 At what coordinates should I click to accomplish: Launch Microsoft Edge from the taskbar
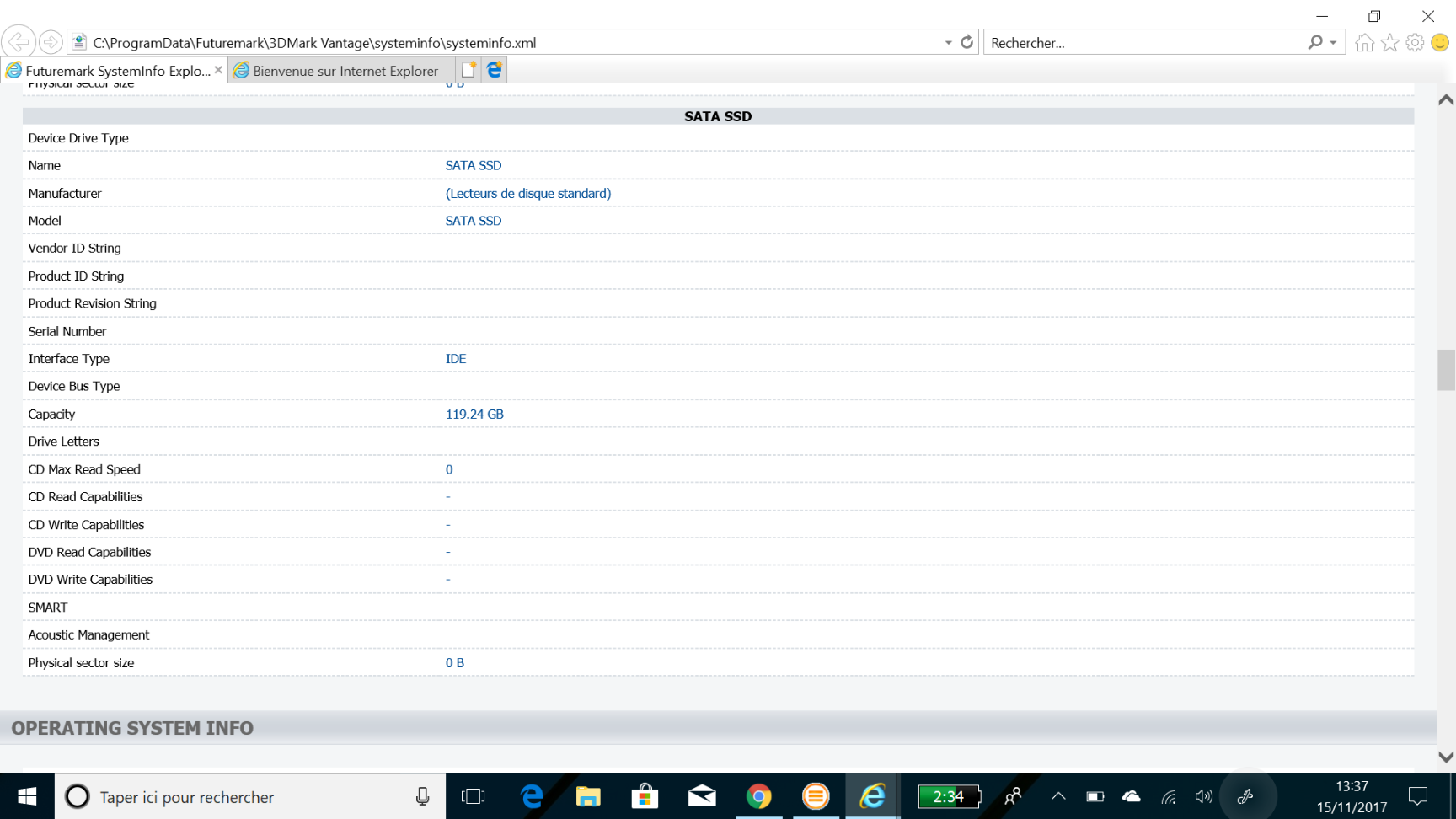pyautogui.click(x=532, y=796)
